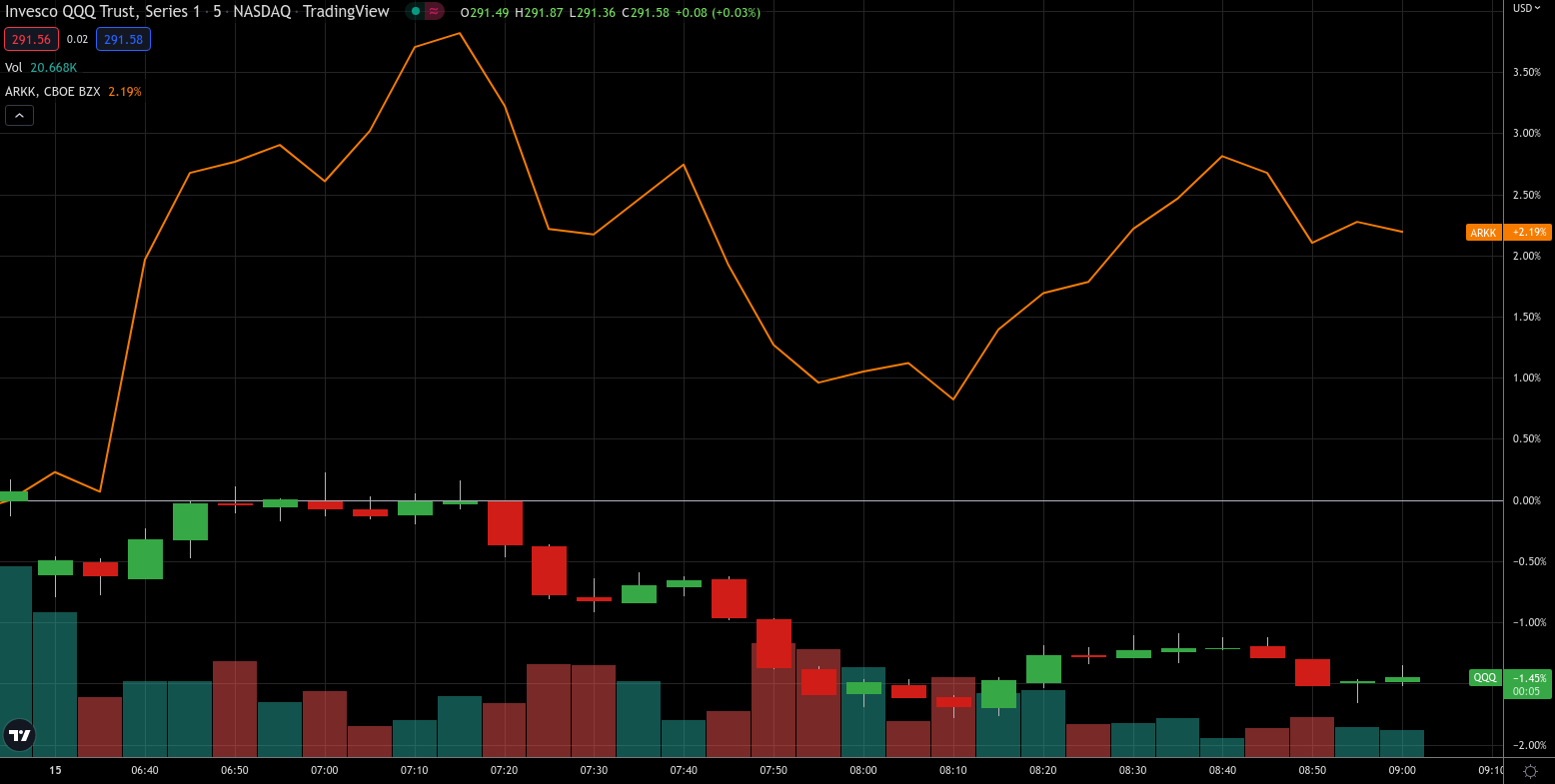Select the Vol volume indicator legend

tap(14, 68)
